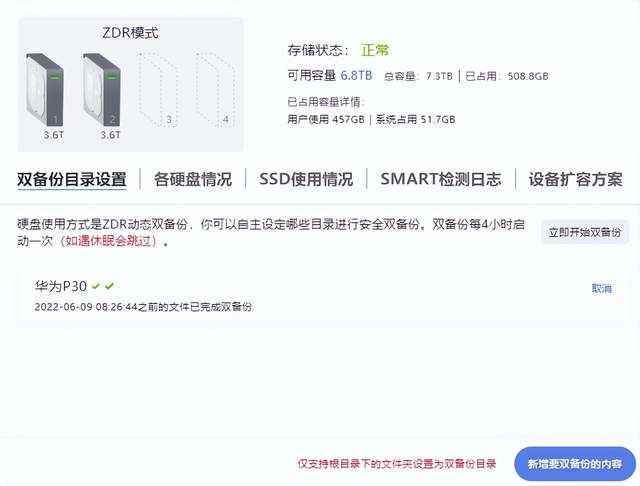Click first green checkmark beside 华为P30
The image size is (640, 486).
96,286
